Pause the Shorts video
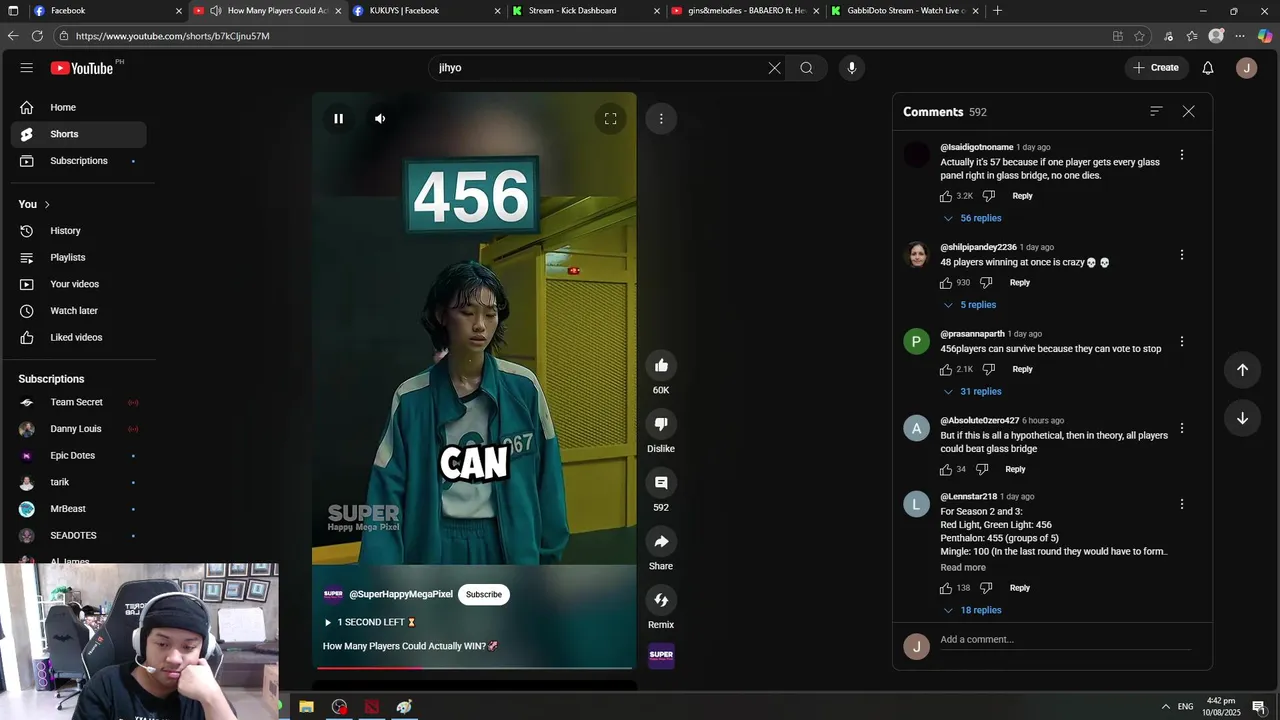Image resolution: width=1280 pixels, height=720 pixels. click(x=339, y=119)
